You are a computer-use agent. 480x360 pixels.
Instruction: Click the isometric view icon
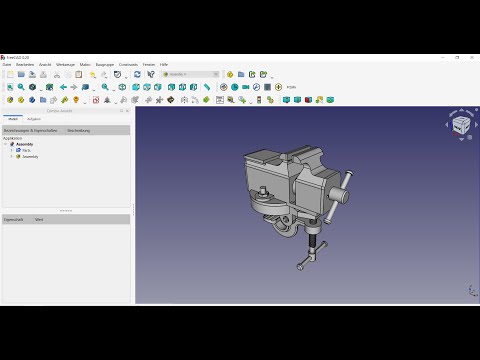coord(122,87)
